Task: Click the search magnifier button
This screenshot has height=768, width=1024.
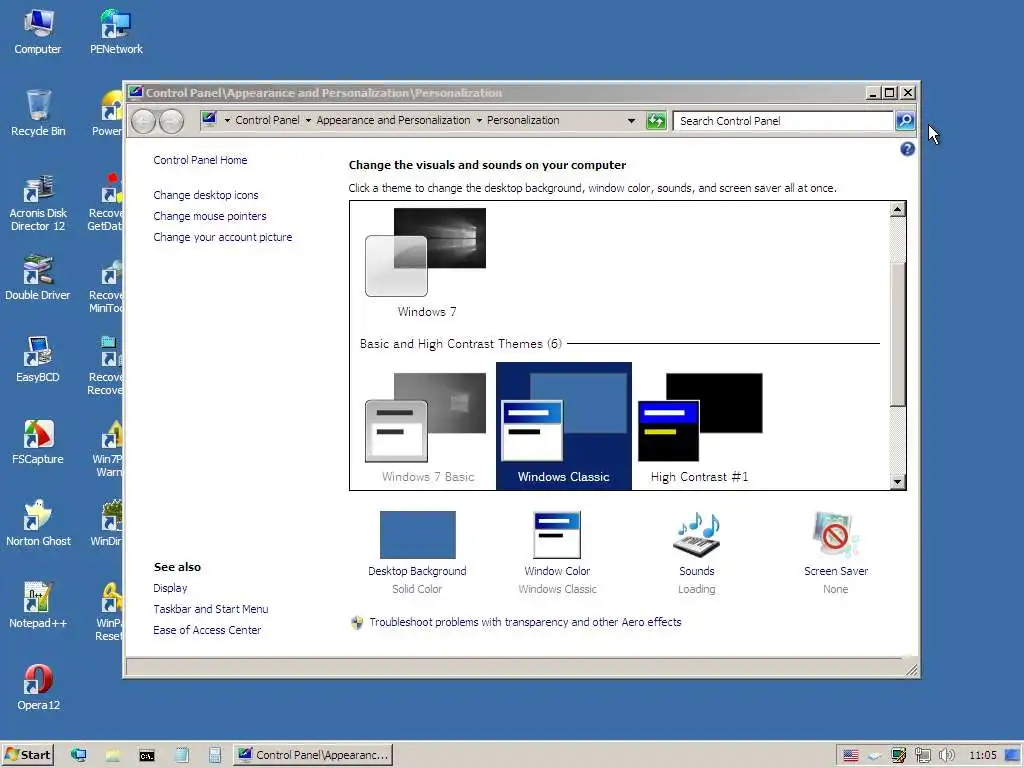Action: coord(905,121)
